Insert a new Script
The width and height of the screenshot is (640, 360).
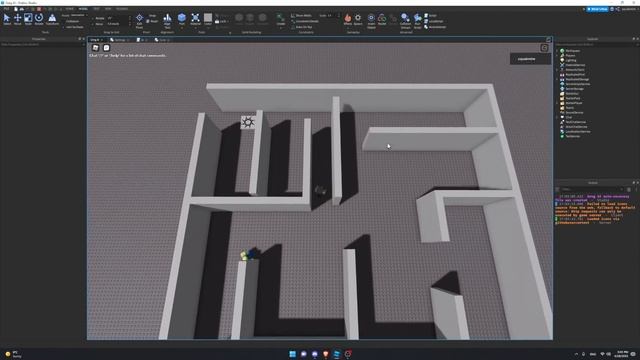430,16
